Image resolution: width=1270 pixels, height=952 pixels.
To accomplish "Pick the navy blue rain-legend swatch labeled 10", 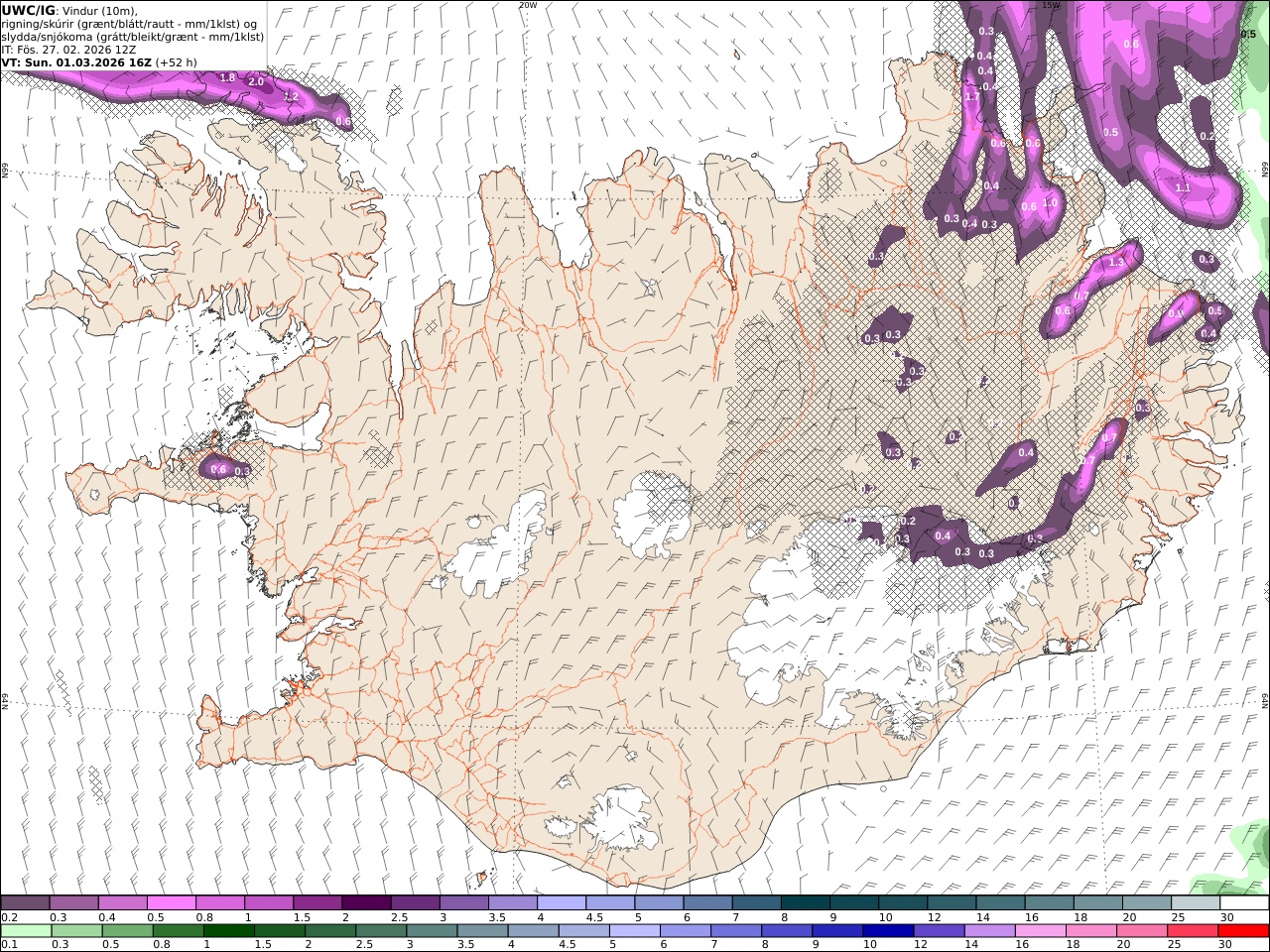I will (x=888, y=931).
